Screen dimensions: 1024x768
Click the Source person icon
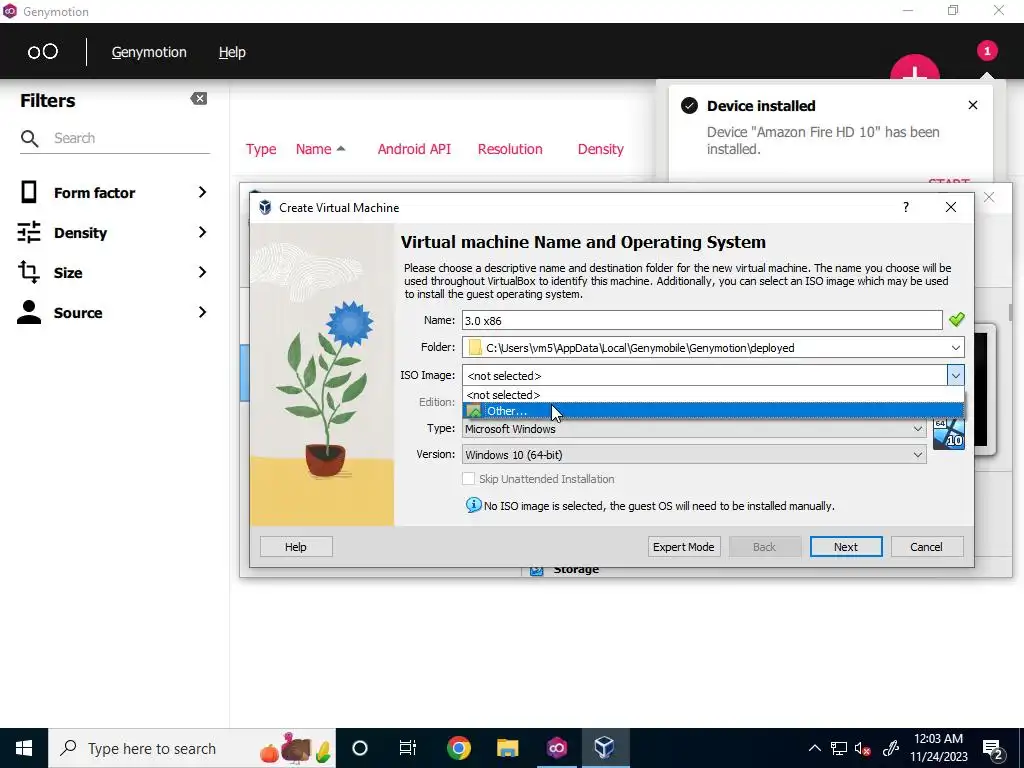tap(29, 312)
